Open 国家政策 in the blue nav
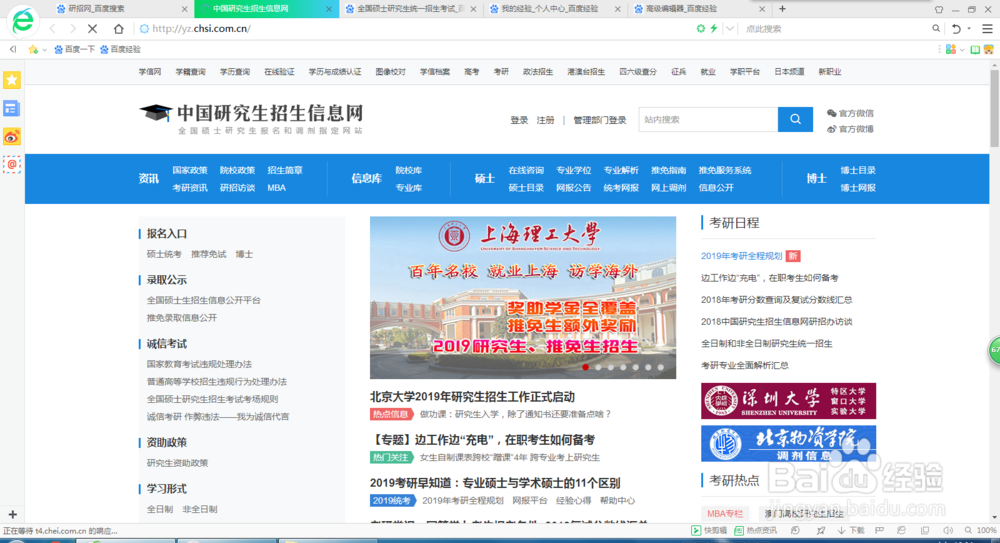Image resolution: width=1000 pixels, height=543 pixels. point(190,170)
